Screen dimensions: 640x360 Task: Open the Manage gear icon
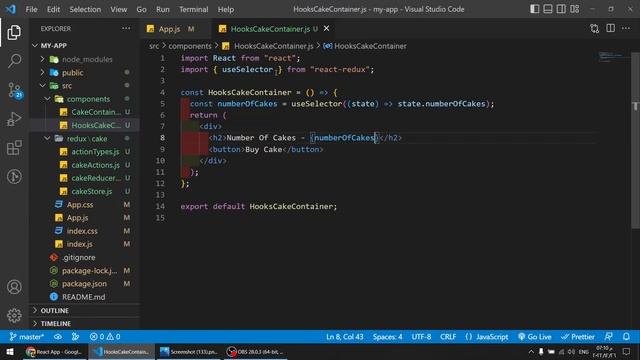[14, 315]
